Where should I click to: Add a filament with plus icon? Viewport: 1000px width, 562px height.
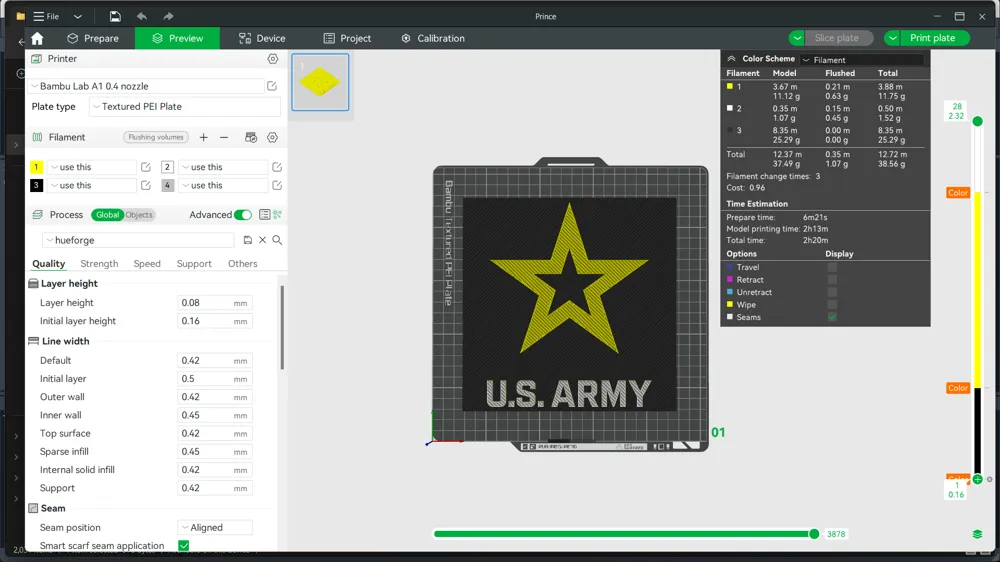pos(203,137)
